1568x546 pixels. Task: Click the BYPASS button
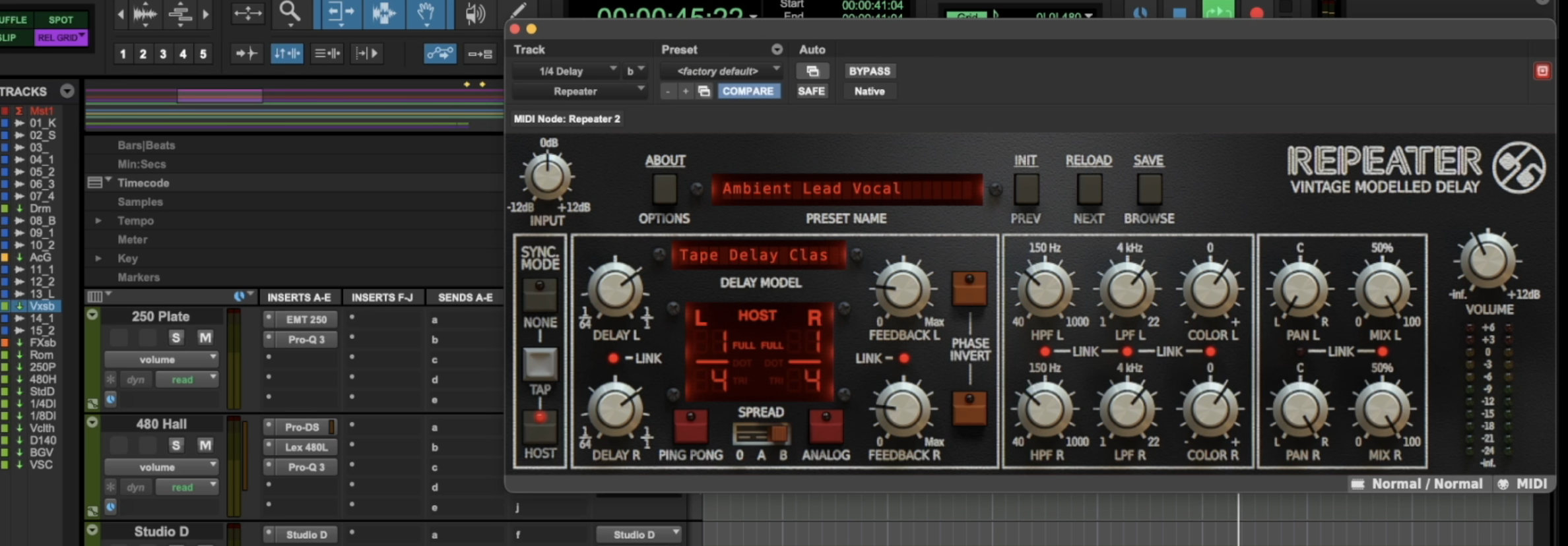[869, 71]
